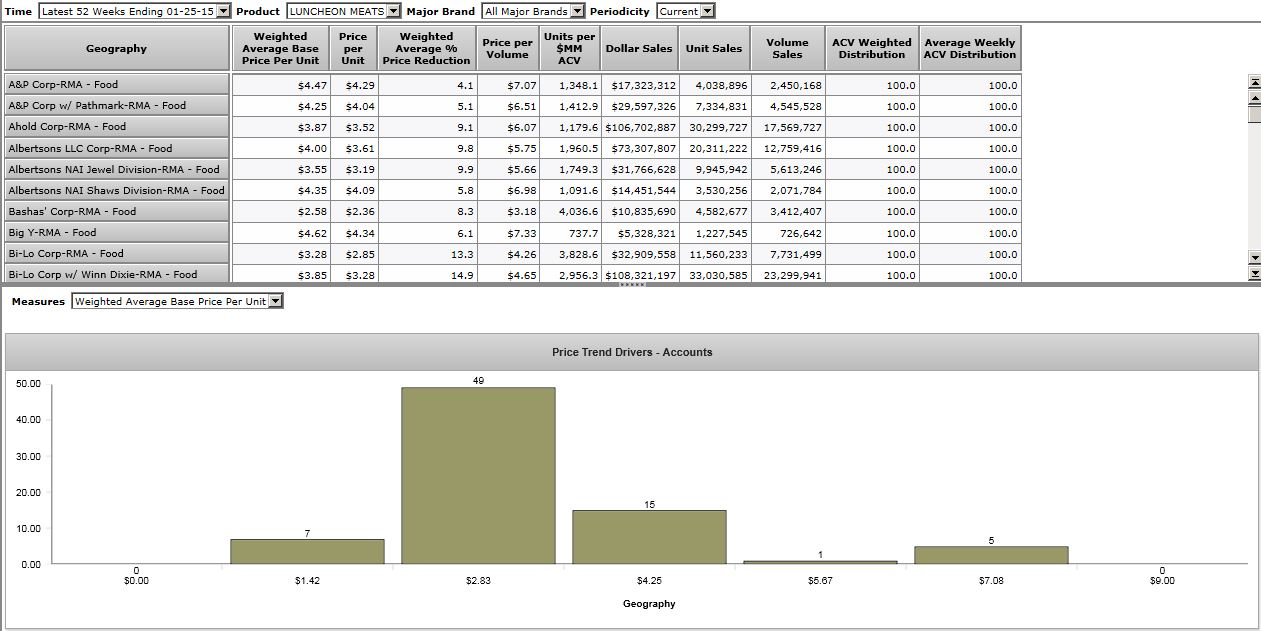Click the tallest chart bar labeled 49
Image resolution: width=1261 pixels, height=631 pixels.
[478, 475]
